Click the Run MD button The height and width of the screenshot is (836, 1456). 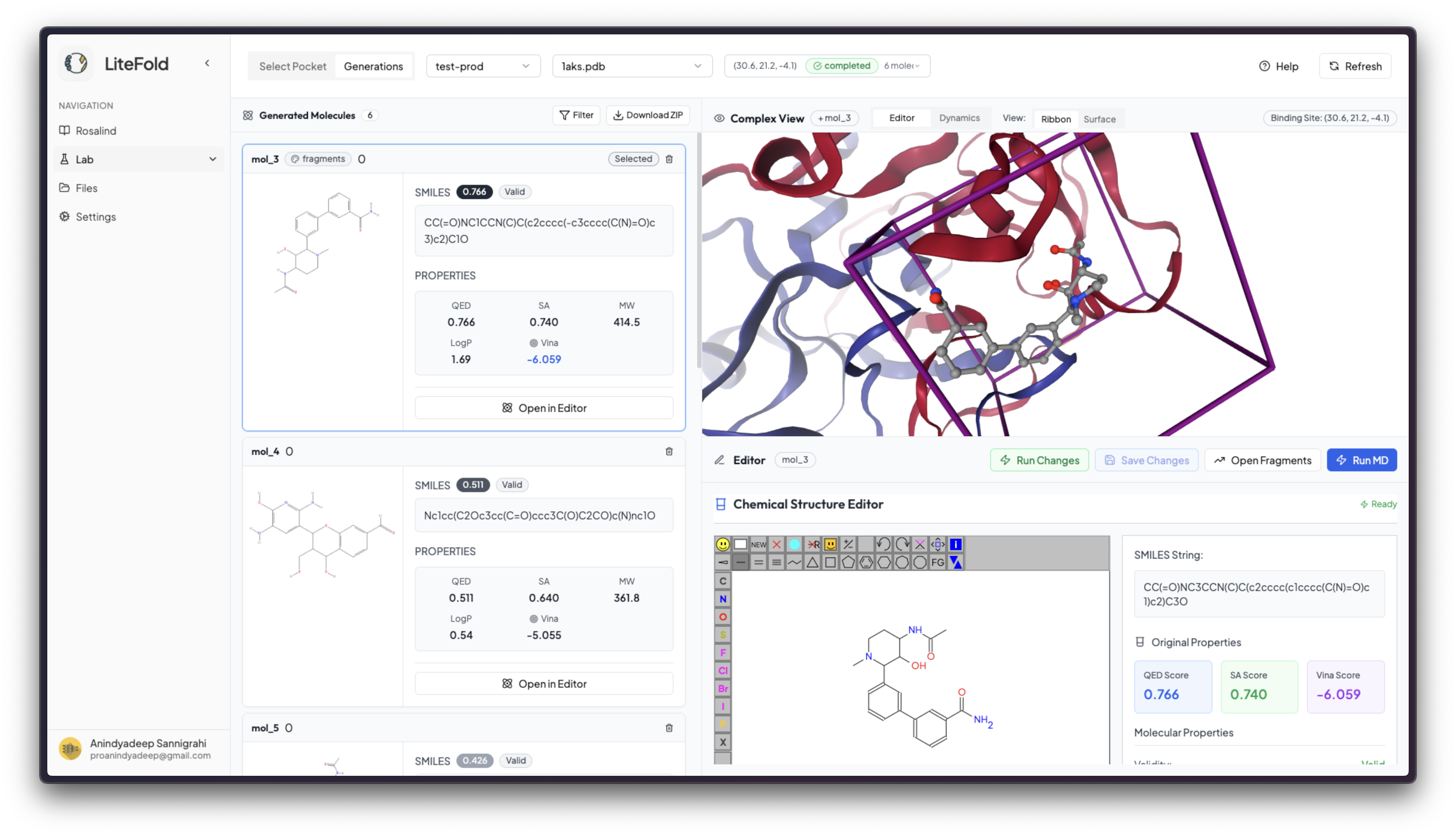tap(1362, 460)
